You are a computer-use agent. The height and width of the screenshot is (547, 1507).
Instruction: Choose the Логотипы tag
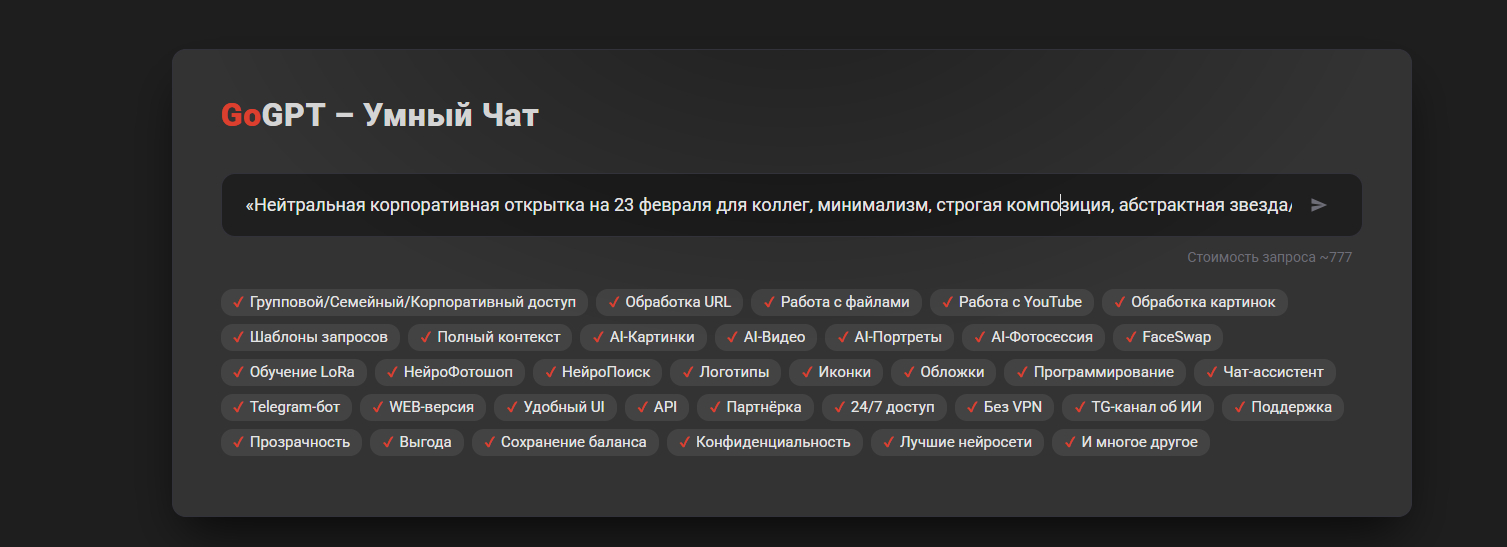725,372
